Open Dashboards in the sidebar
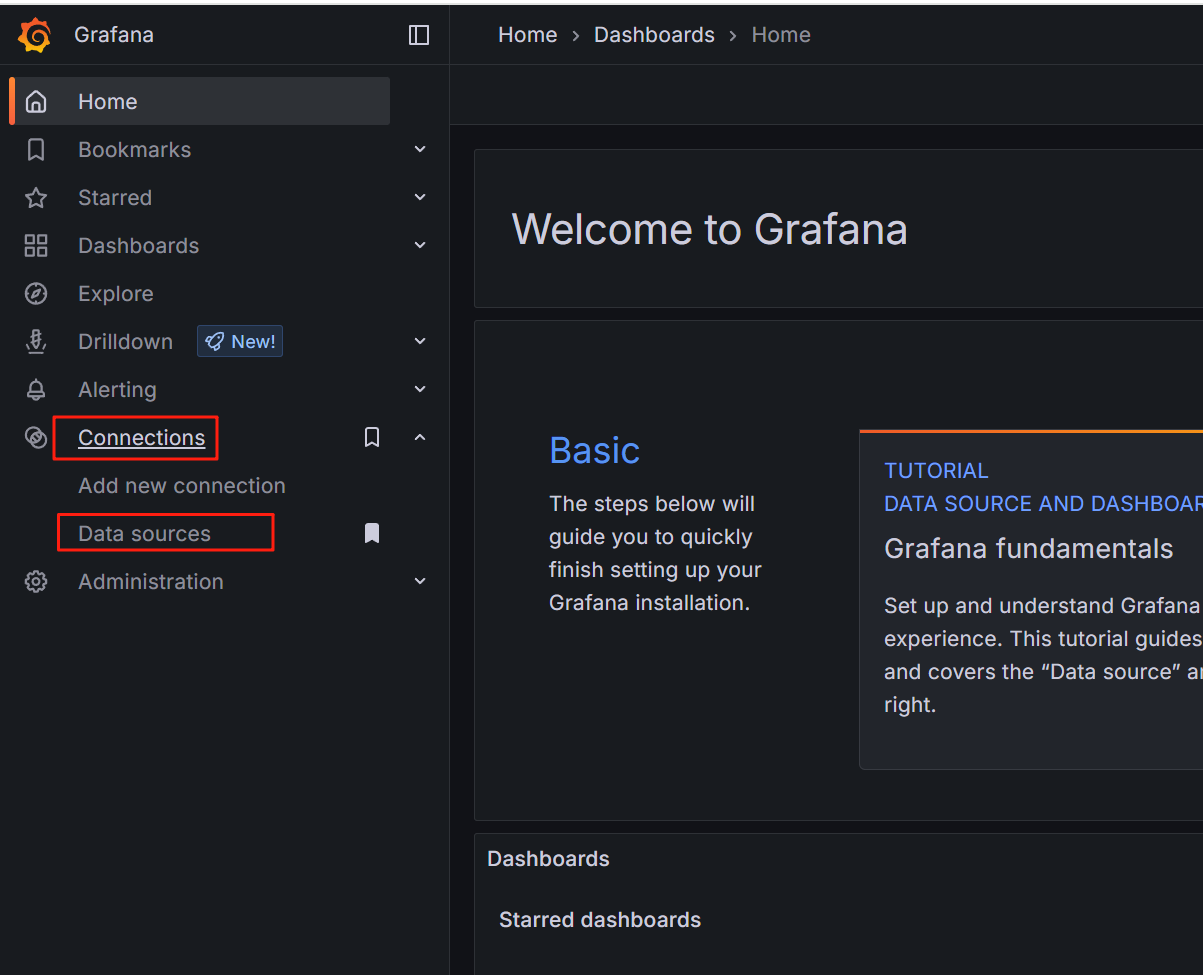The image size is (1203, 975). [139, 246]
